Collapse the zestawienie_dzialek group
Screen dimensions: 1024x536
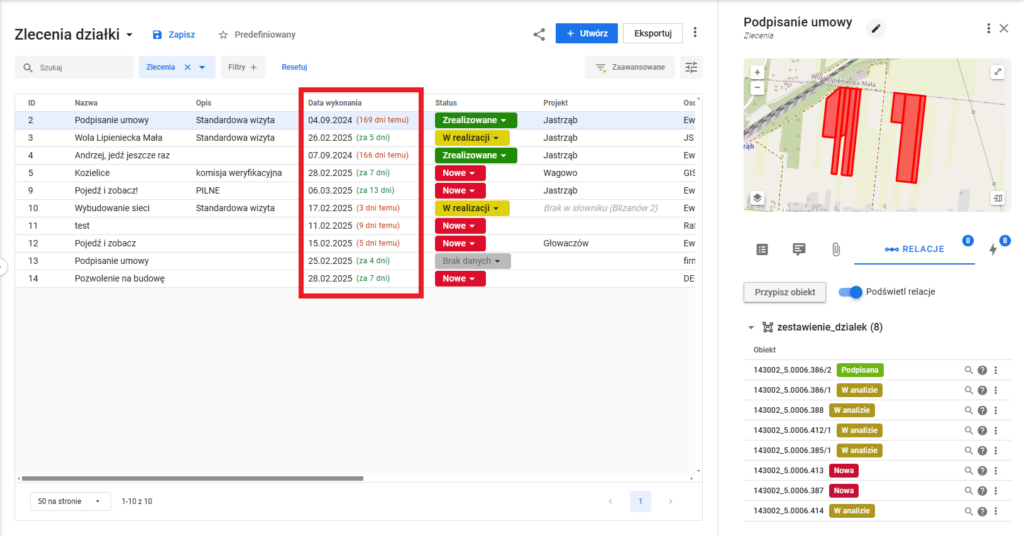click(x=751, y=327)
